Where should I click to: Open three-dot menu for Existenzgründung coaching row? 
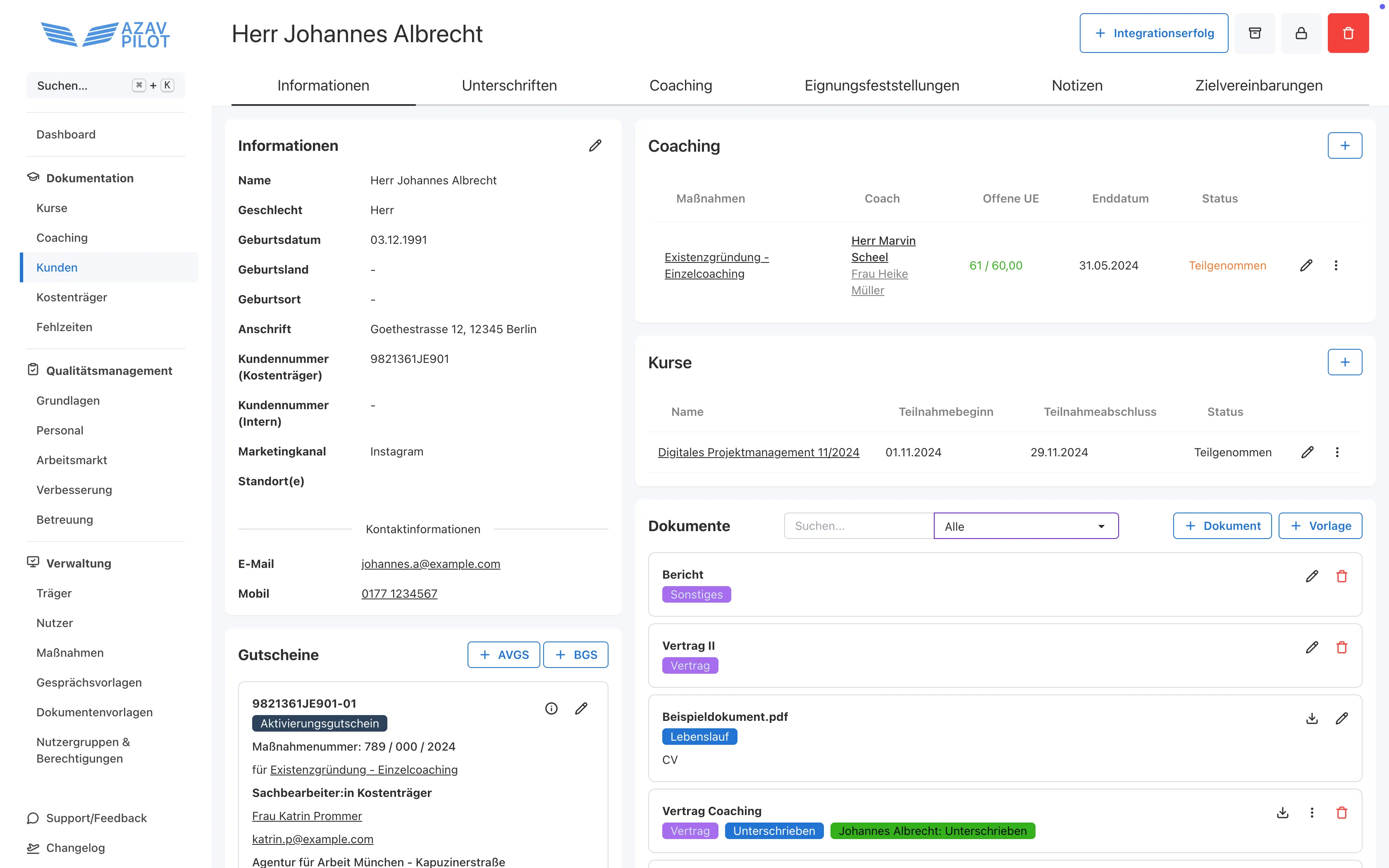1336,265
